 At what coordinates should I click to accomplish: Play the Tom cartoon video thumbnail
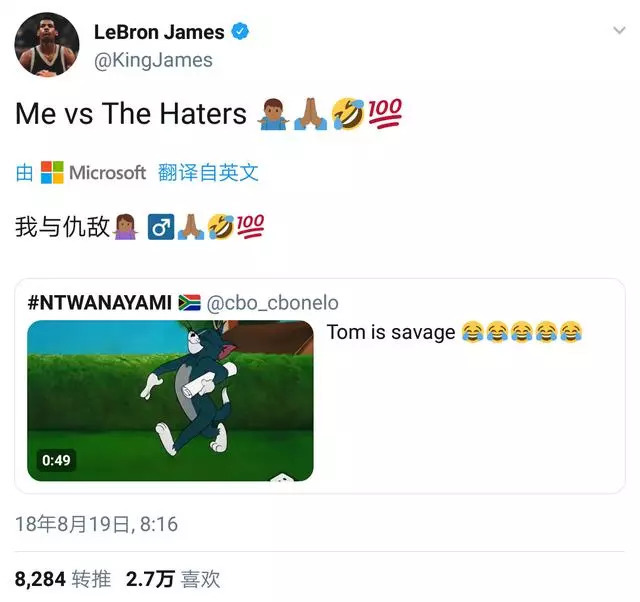click(170, 400)
